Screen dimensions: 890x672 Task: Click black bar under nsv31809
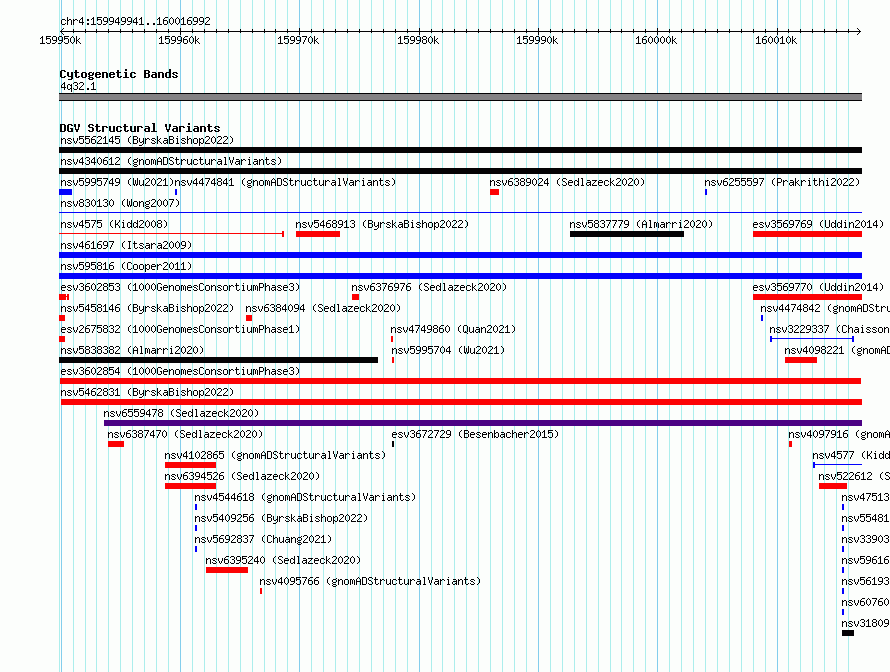click(848, 633)
